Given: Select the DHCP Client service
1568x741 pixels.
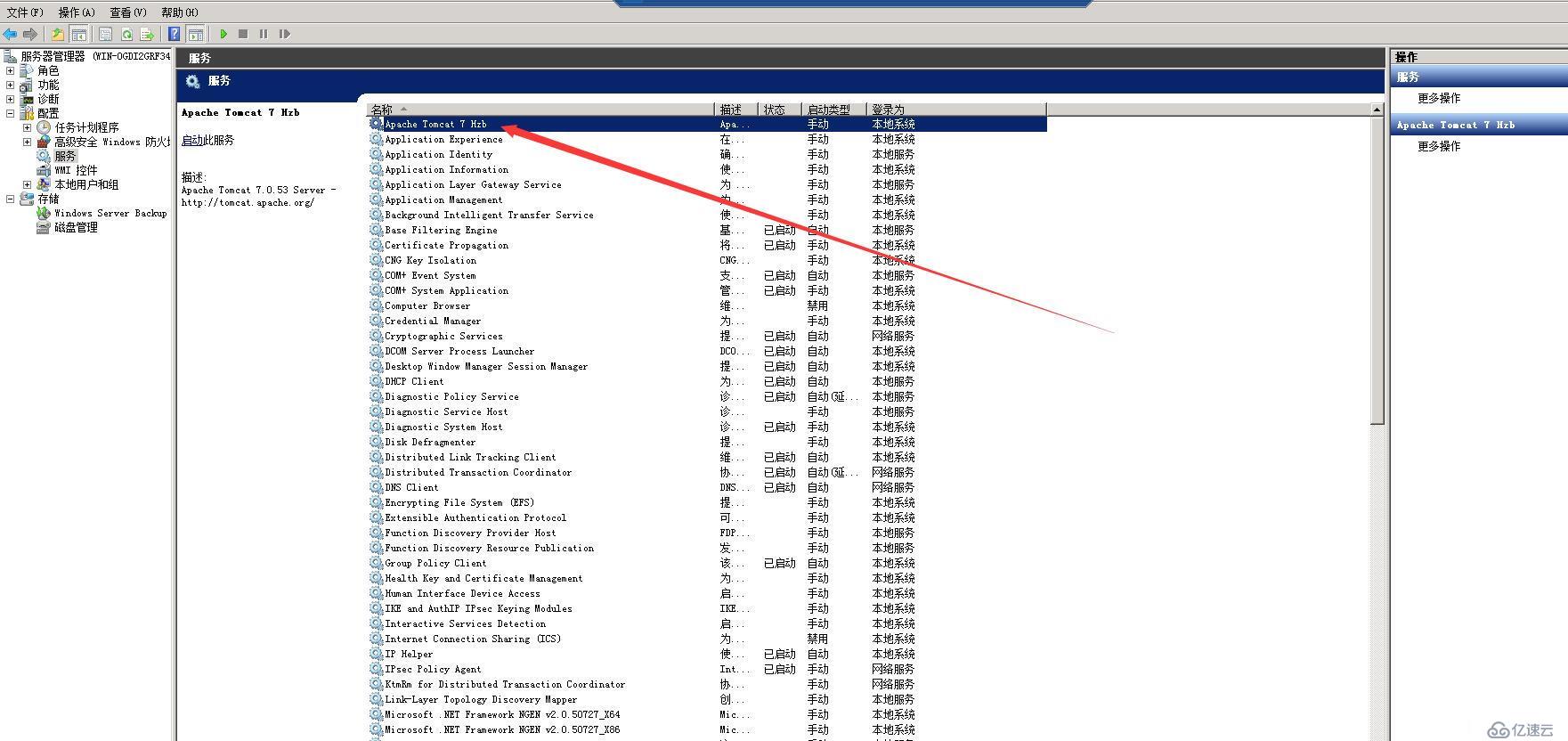Looking at the screenshot, I should tap(708, 381).
